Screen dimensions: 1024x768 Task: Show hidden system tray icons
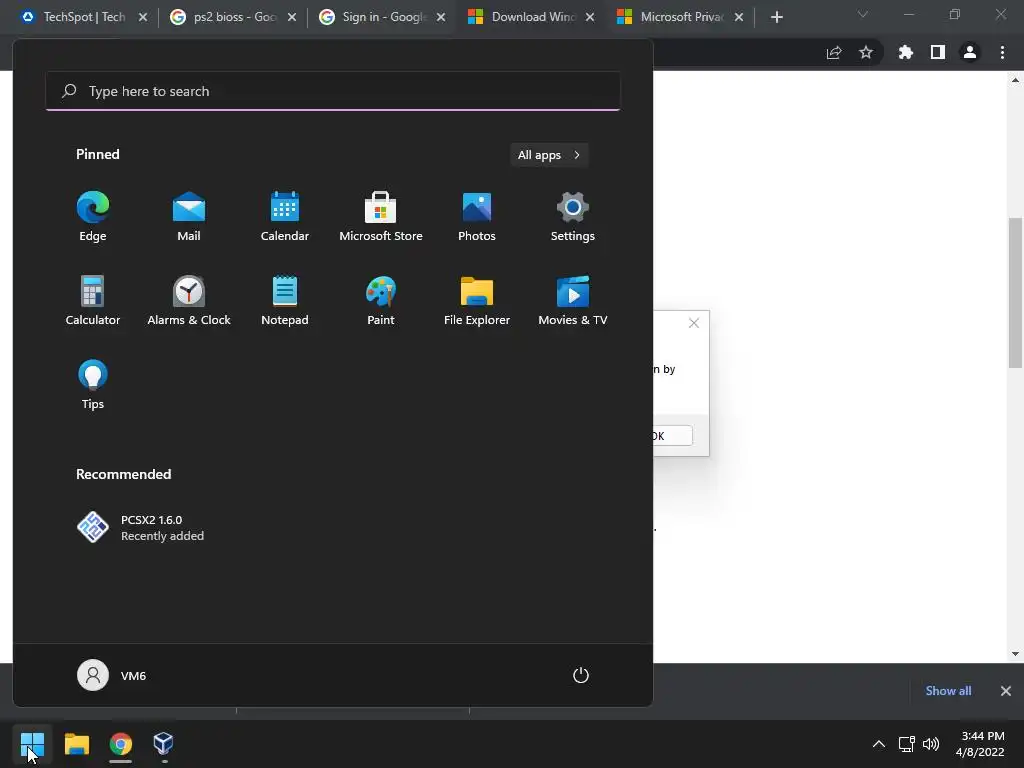click(879, 744)
